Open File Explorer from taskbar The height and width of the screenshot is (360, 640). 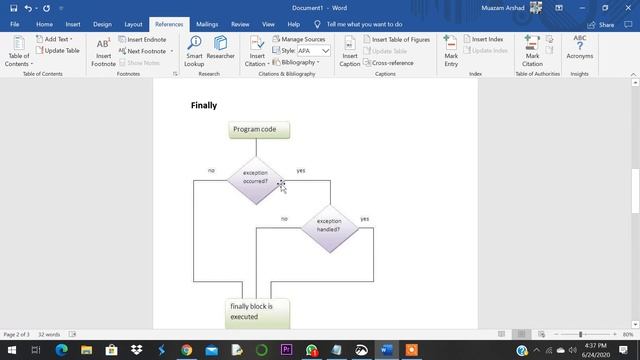87,350
